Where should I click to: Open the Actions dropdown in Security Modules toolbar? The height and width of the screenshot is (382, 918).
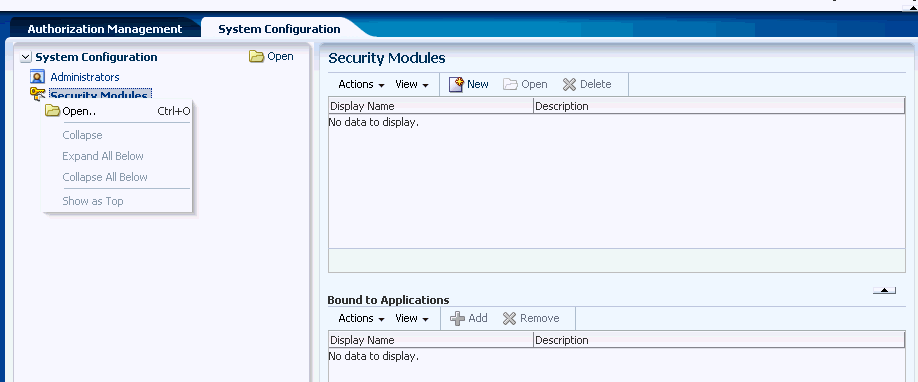click(361, 84)
